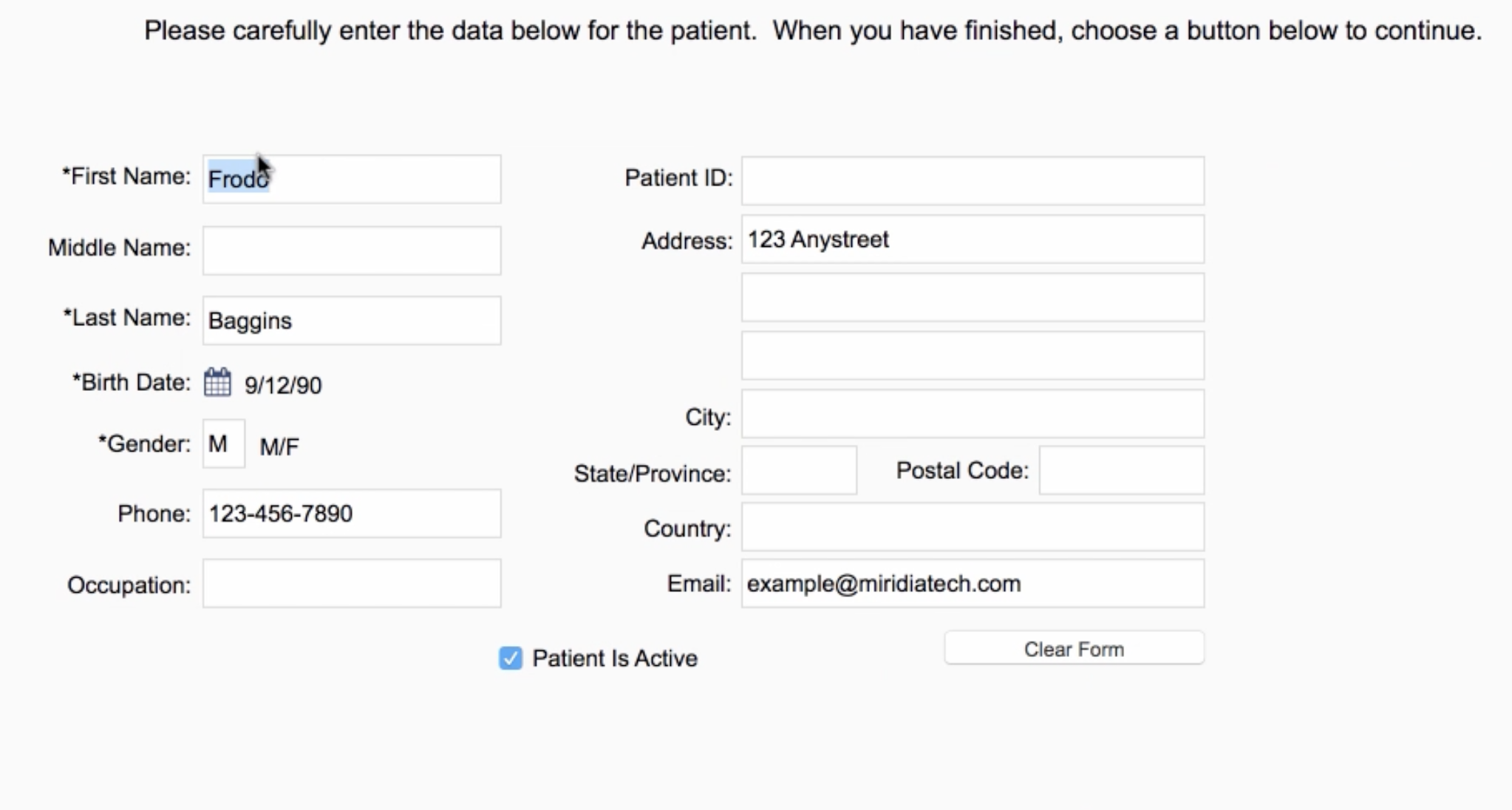Focus the empty Occupation field
The image size is (1512, 810).
(x=352, y=584)
